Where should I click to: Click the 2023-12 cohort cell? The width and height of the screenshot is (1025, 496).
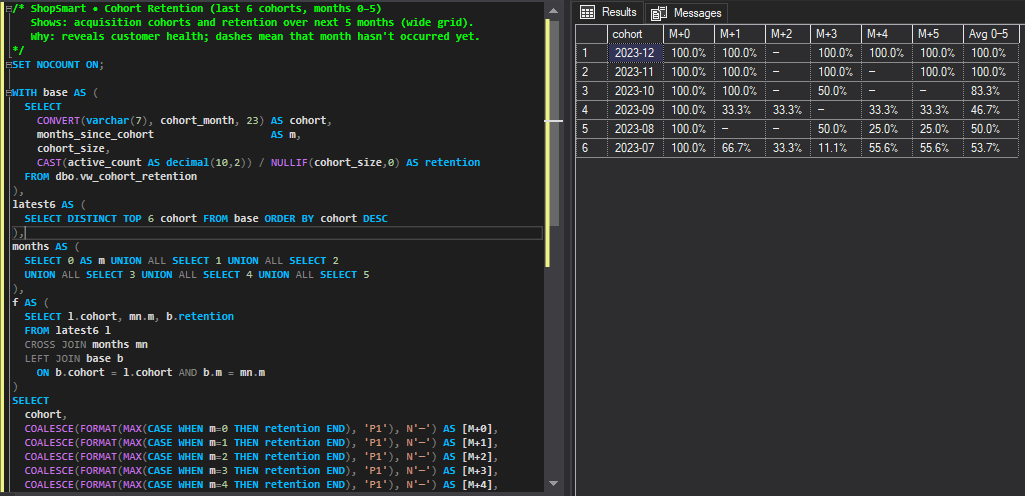coord(635,53)
